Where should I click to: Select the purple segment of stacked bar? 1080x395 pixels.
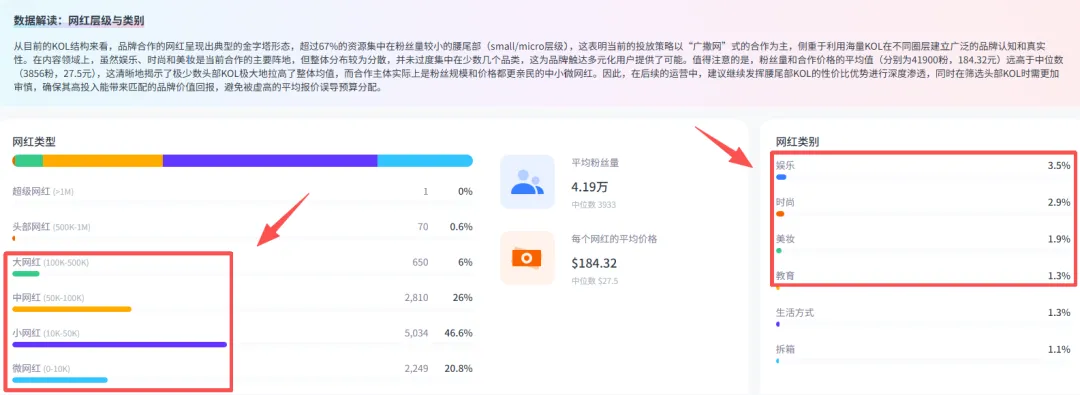pyautogui.click(x=270, y=161)
